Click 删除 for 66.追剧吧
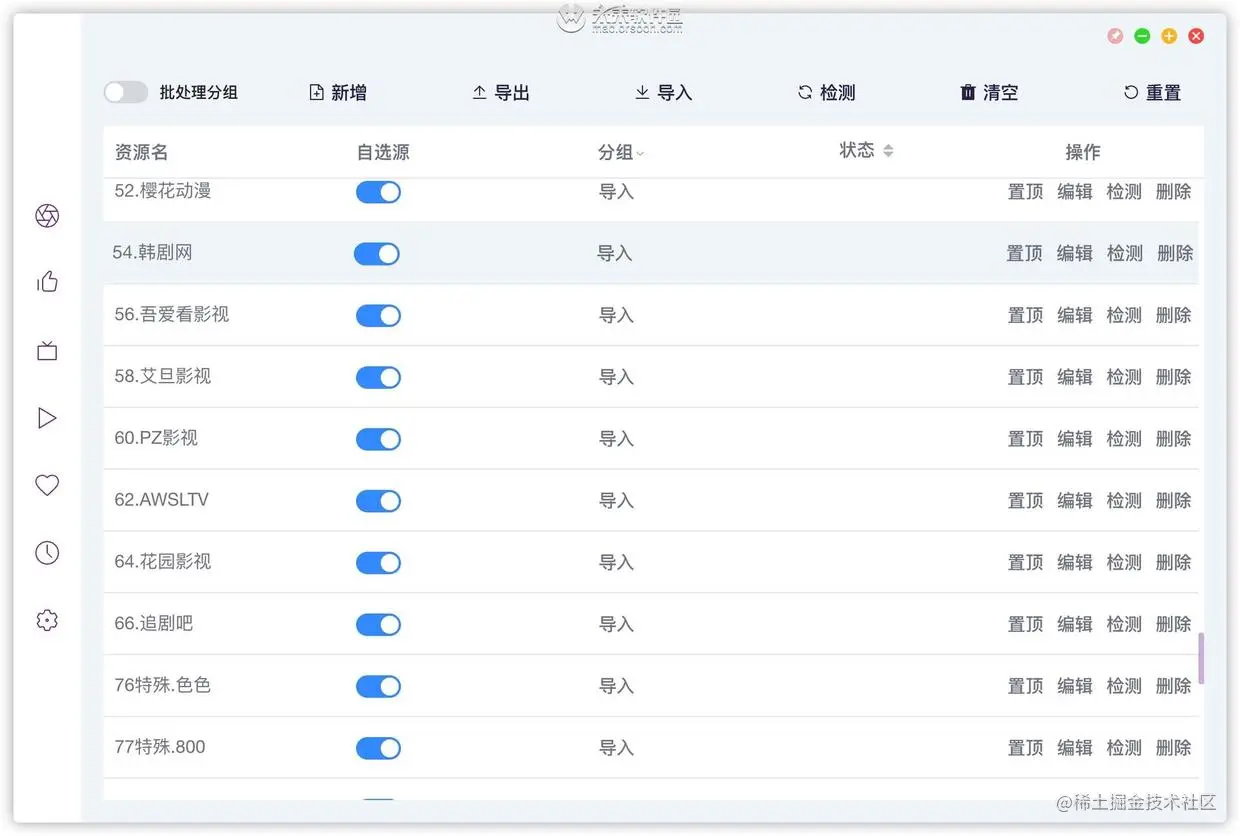 (1174, 625)
